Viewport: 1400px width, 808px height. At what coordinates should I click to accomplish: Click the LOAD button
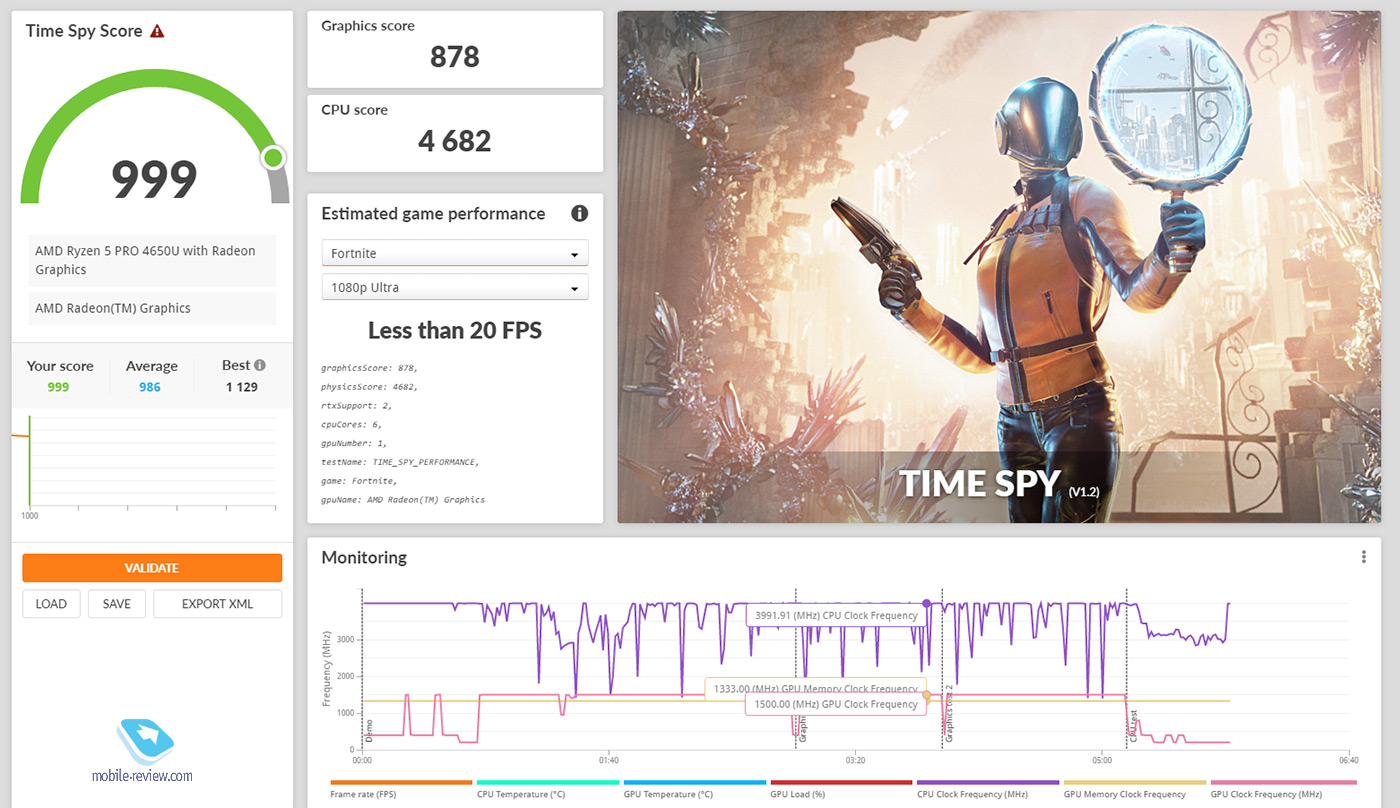coord(51,604)
